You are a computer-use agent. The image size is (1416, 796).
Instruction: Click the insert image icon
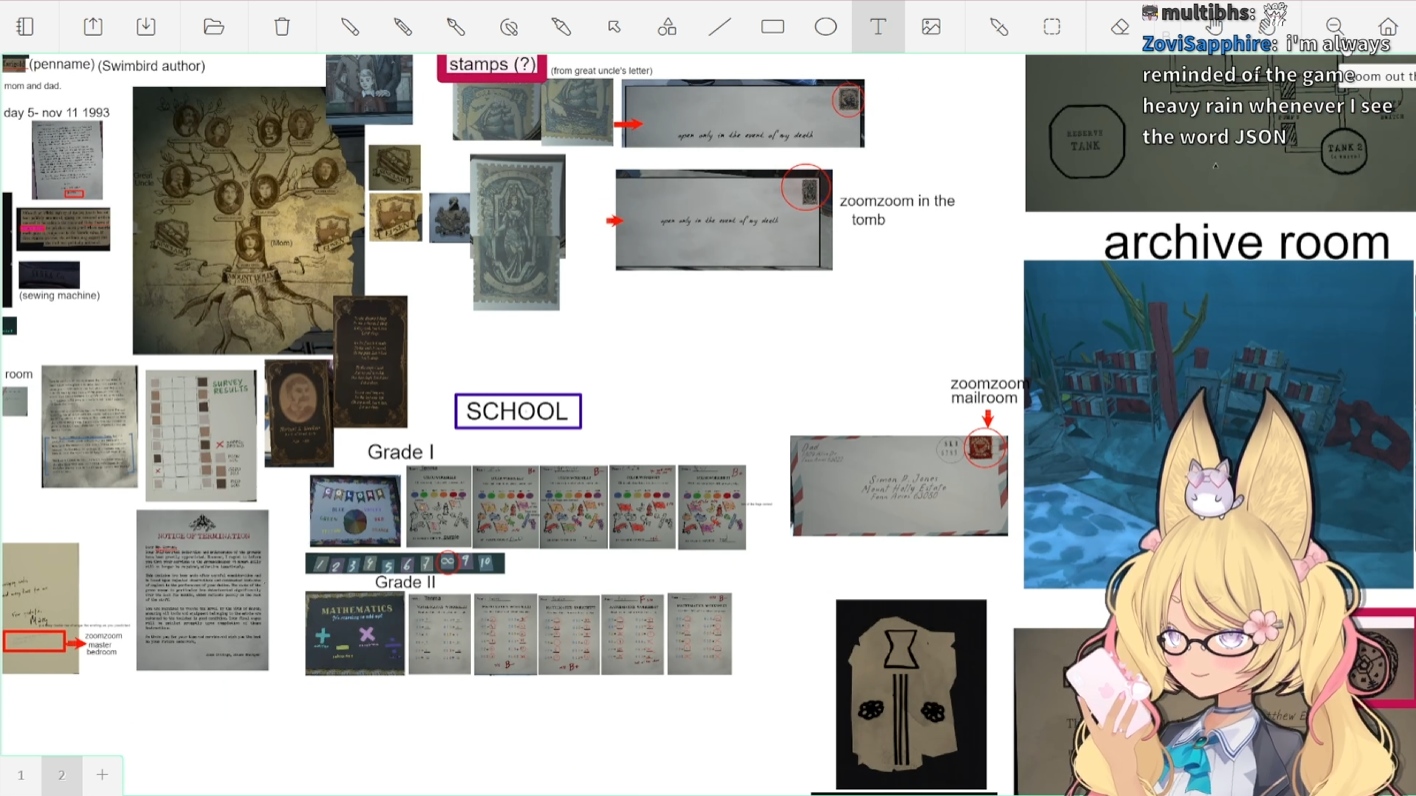coord(931,27)
